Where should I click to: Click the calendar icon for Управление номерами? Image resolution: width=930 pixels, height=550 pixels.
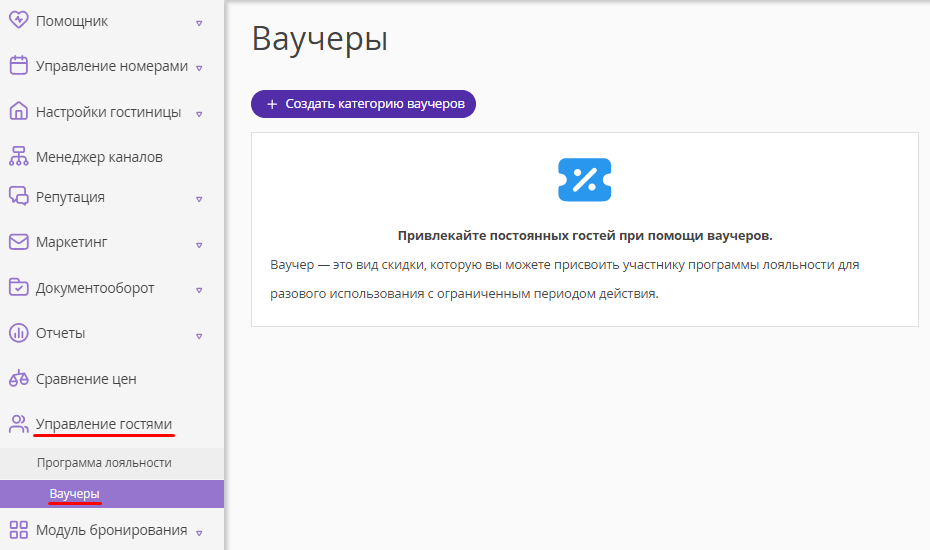click(x=18, y=65)
